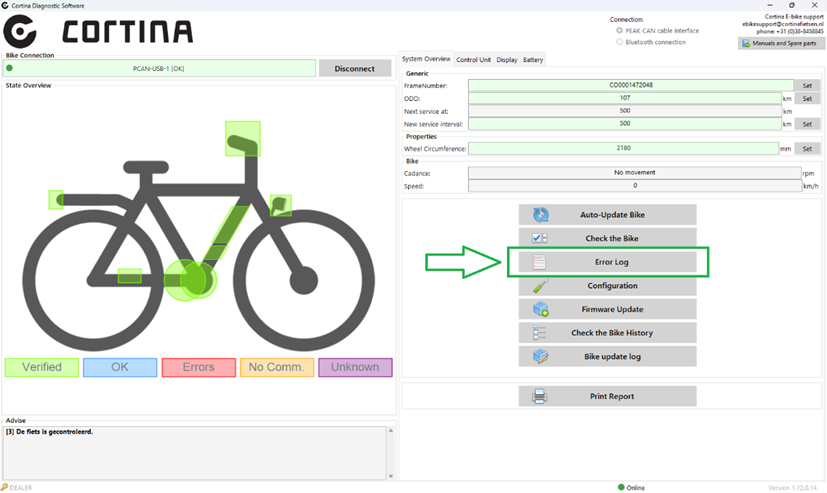Click the ebikesupport email address
827x493 pixels.
tap(783, 24)
